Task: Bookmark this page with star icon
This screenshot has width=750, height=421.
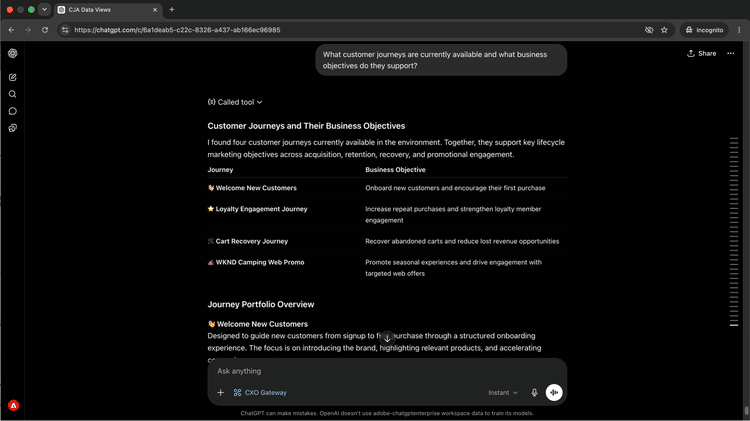Action: click(664, 30)
